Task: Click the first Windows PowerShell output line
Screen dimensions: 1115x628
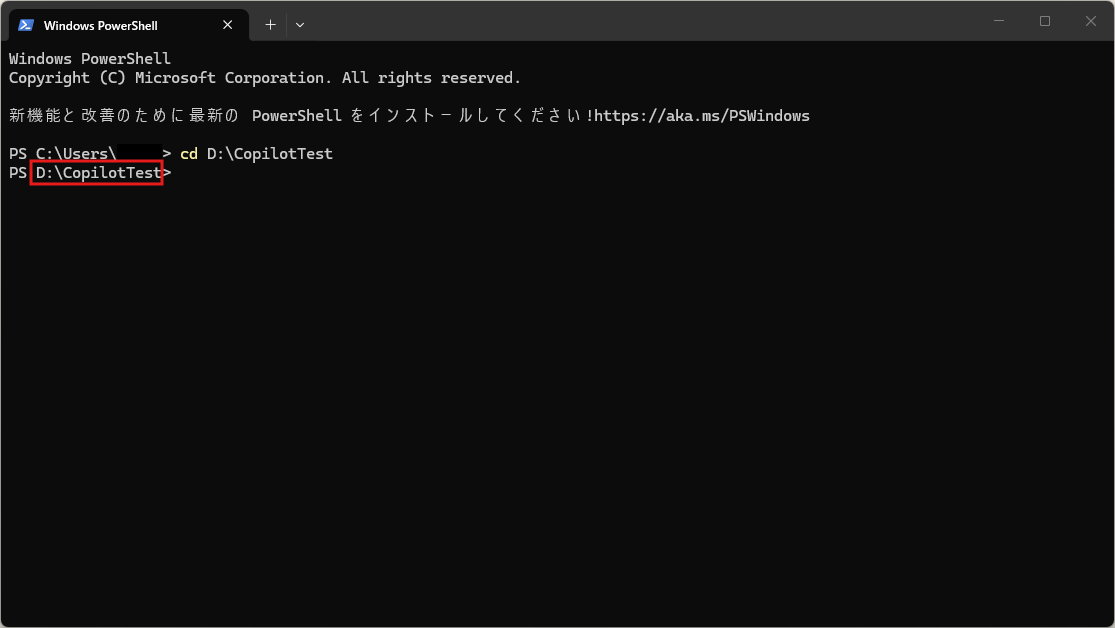Action: (x=90, y=59)
